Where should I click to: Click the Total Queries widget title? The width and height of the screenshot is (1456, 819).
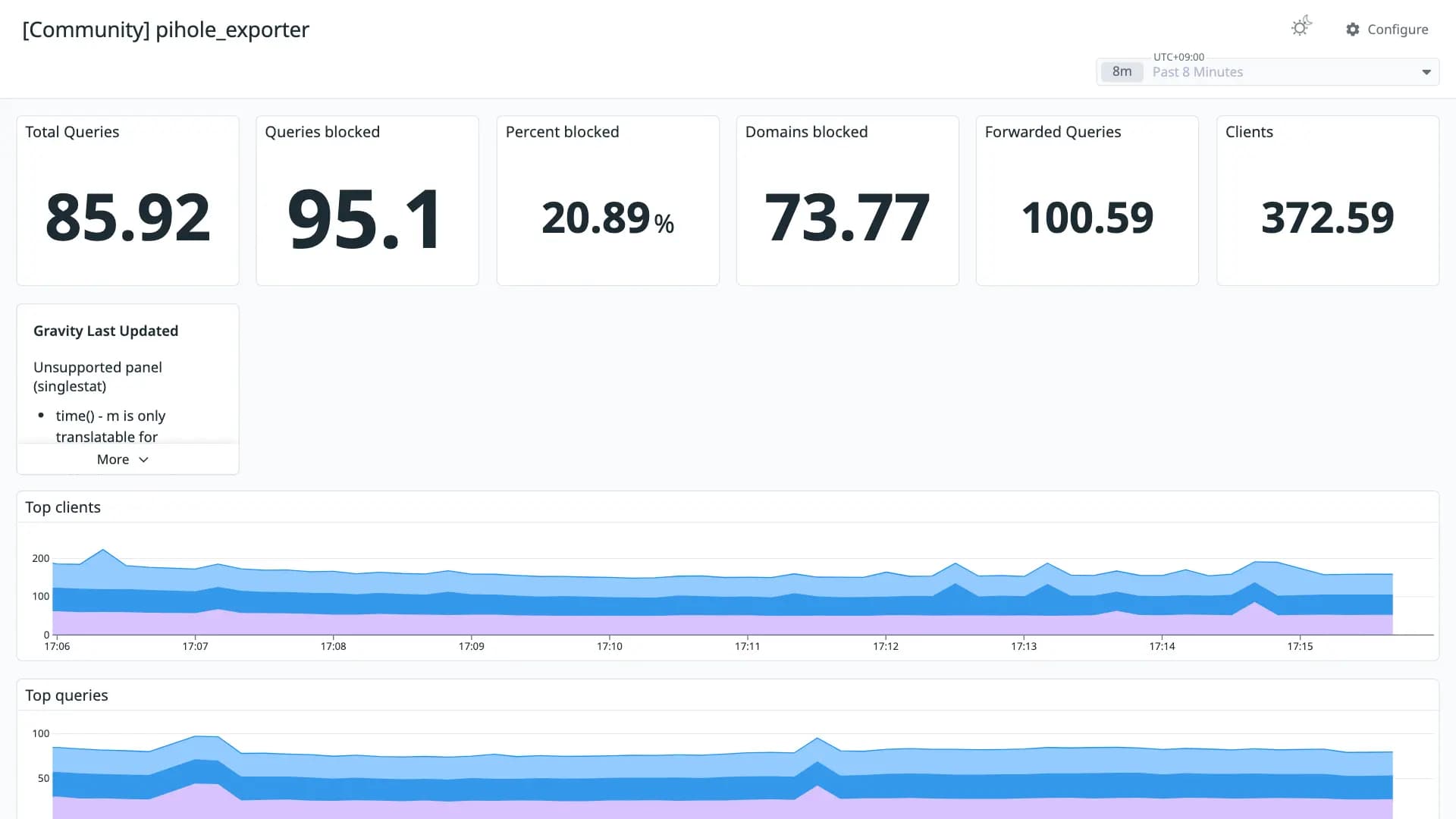(x=72, y=132)
